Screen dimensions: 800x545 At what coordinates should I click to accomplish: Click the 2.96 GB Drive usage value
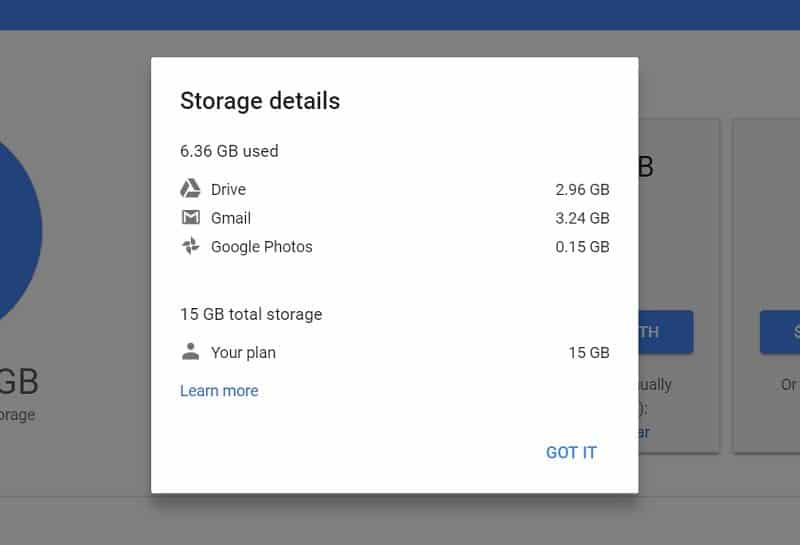pyautogui.click(x=582, y=189)
